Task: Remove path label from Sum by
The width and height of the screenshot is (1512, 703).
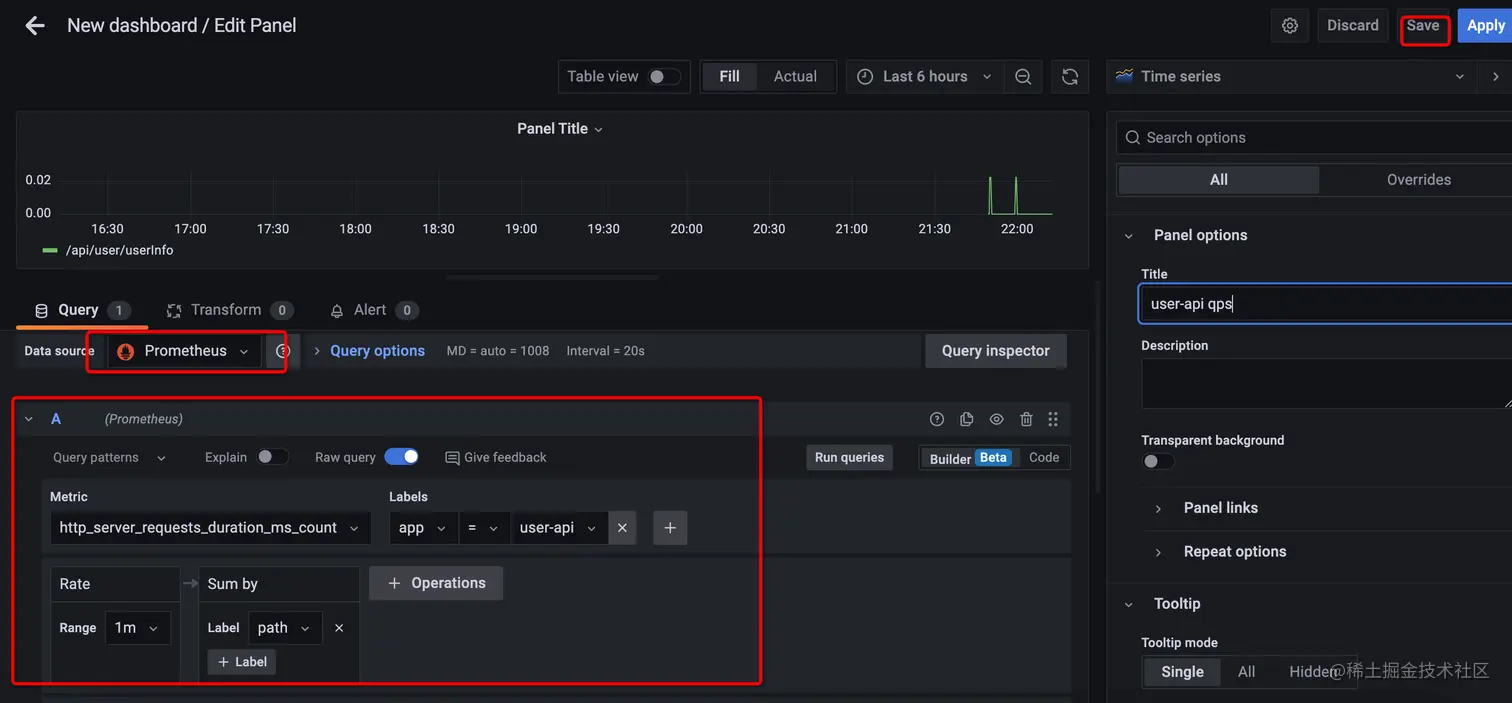Action: coord(339,628)
